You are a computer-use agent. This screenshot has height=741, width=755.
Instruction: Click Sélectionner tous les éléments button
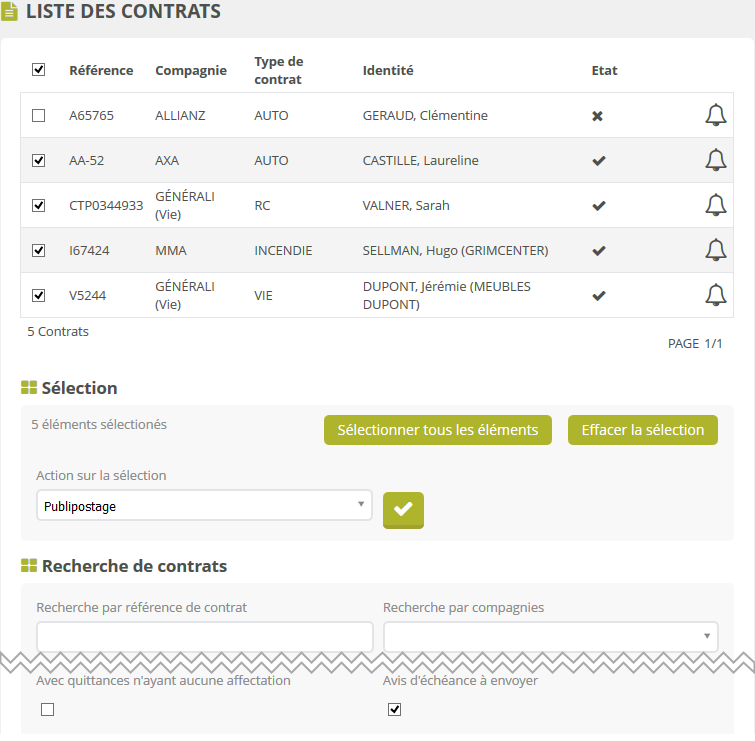(437, 430)
